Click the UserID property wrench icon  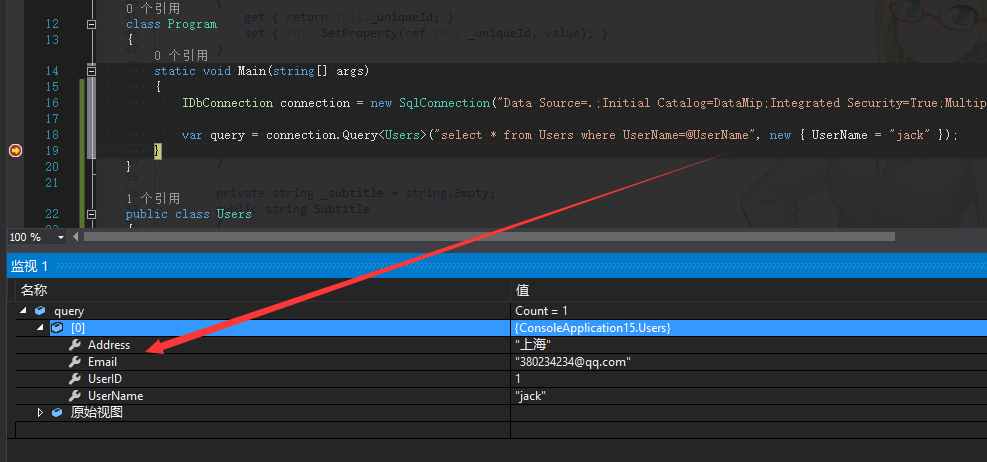coord(74,379)
